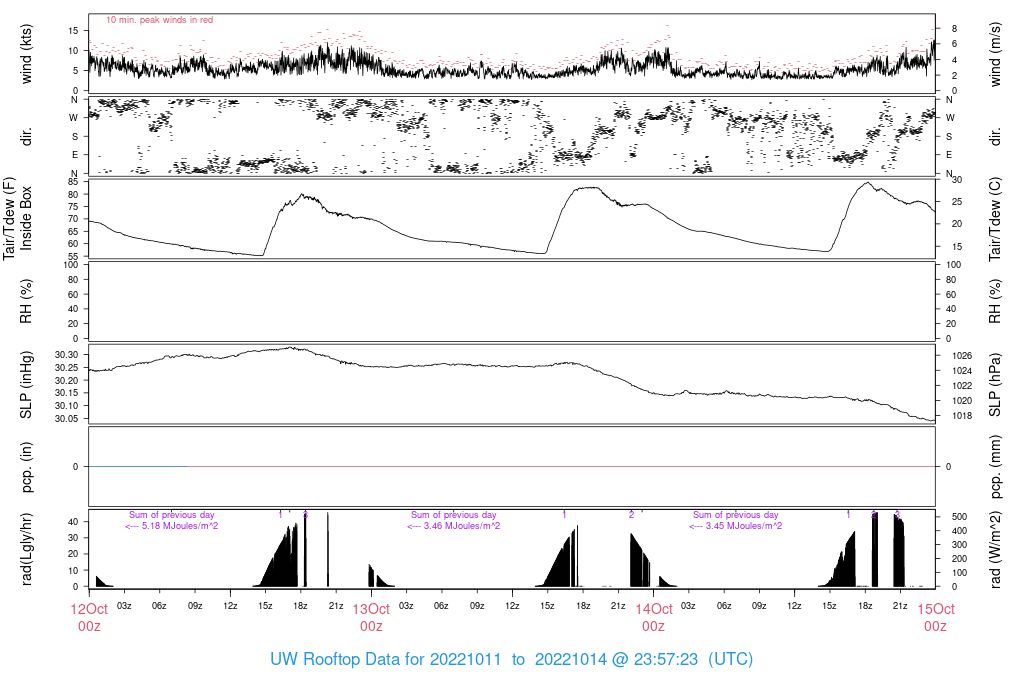Viewport: 1024px width, 700px height.
Task: Click the '13Oct 00z' date marker
Action: point(371,617)
